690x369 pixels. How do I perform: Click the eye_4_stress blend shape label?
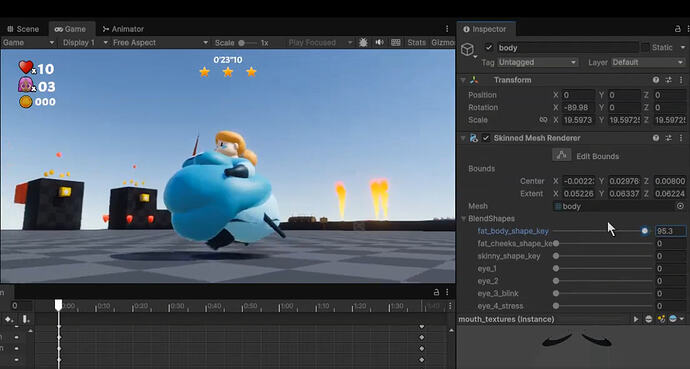point(500,306)
